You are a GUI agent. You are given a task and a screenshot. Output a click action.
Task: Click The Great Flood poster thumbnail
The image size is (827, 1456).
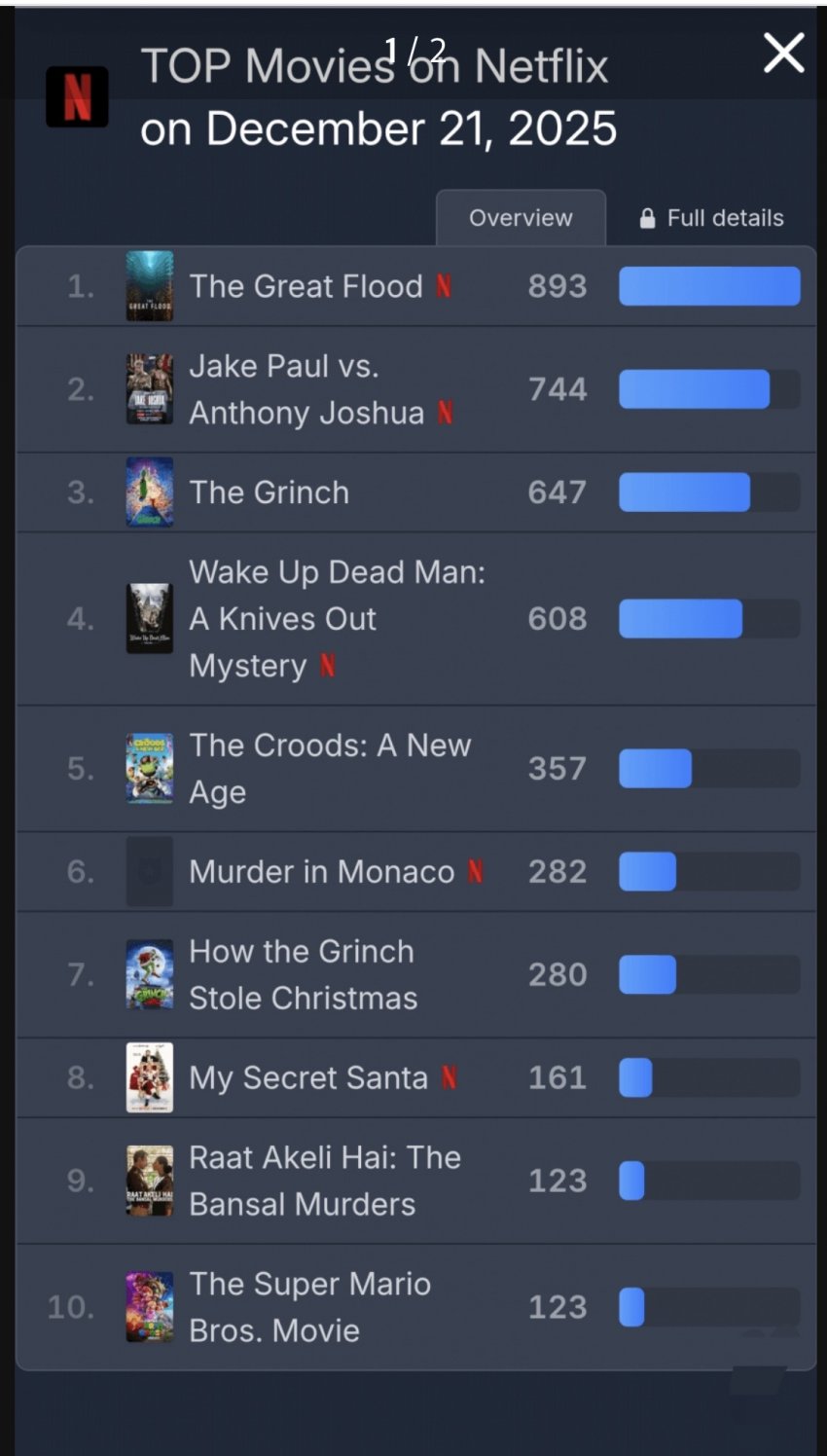click(x=150, y=286)
